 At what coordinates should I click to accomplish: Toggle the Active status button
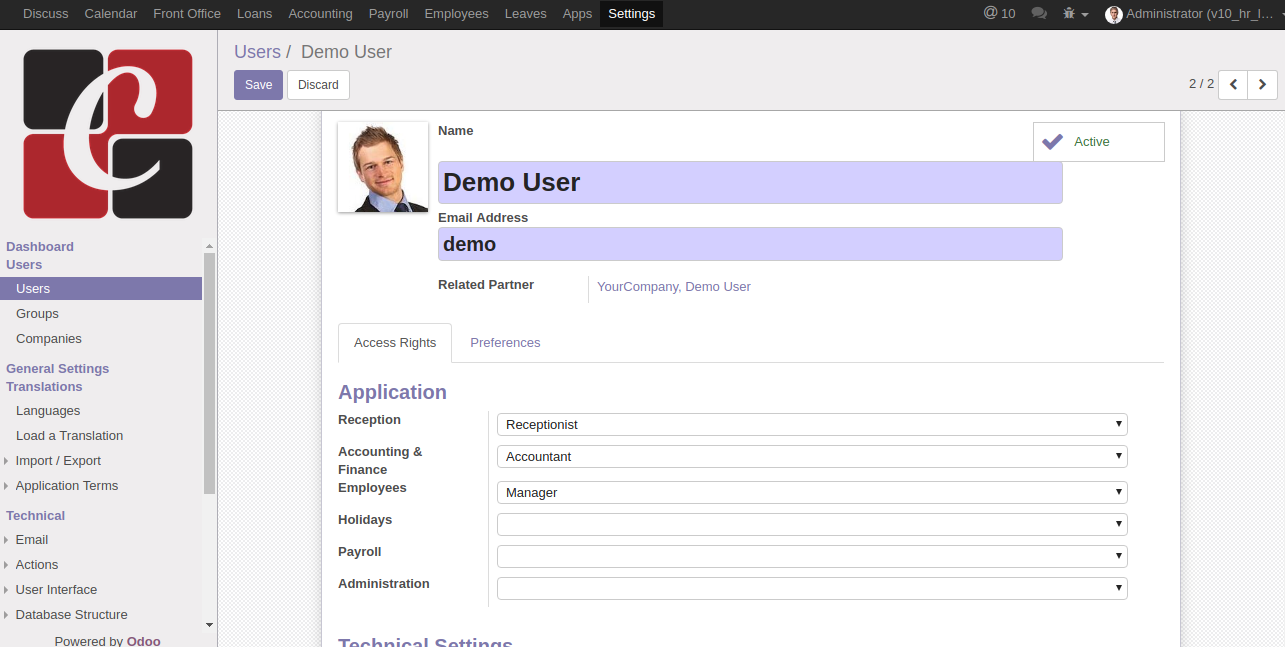tap(1098, 142)
